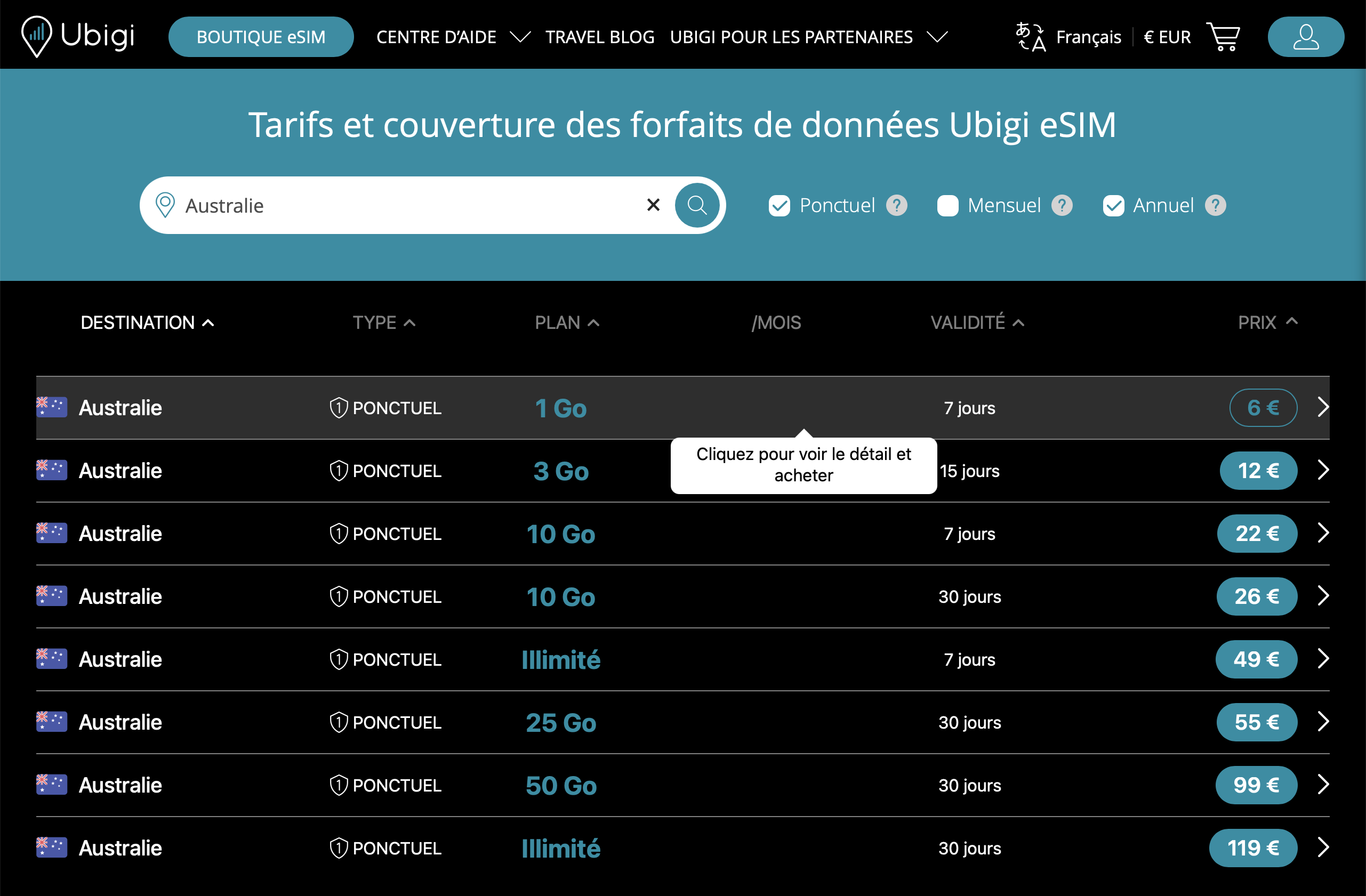Screen dimensions: 1366x896
Task: Click the 12 € price button
Action: (x=1258, y=471)
